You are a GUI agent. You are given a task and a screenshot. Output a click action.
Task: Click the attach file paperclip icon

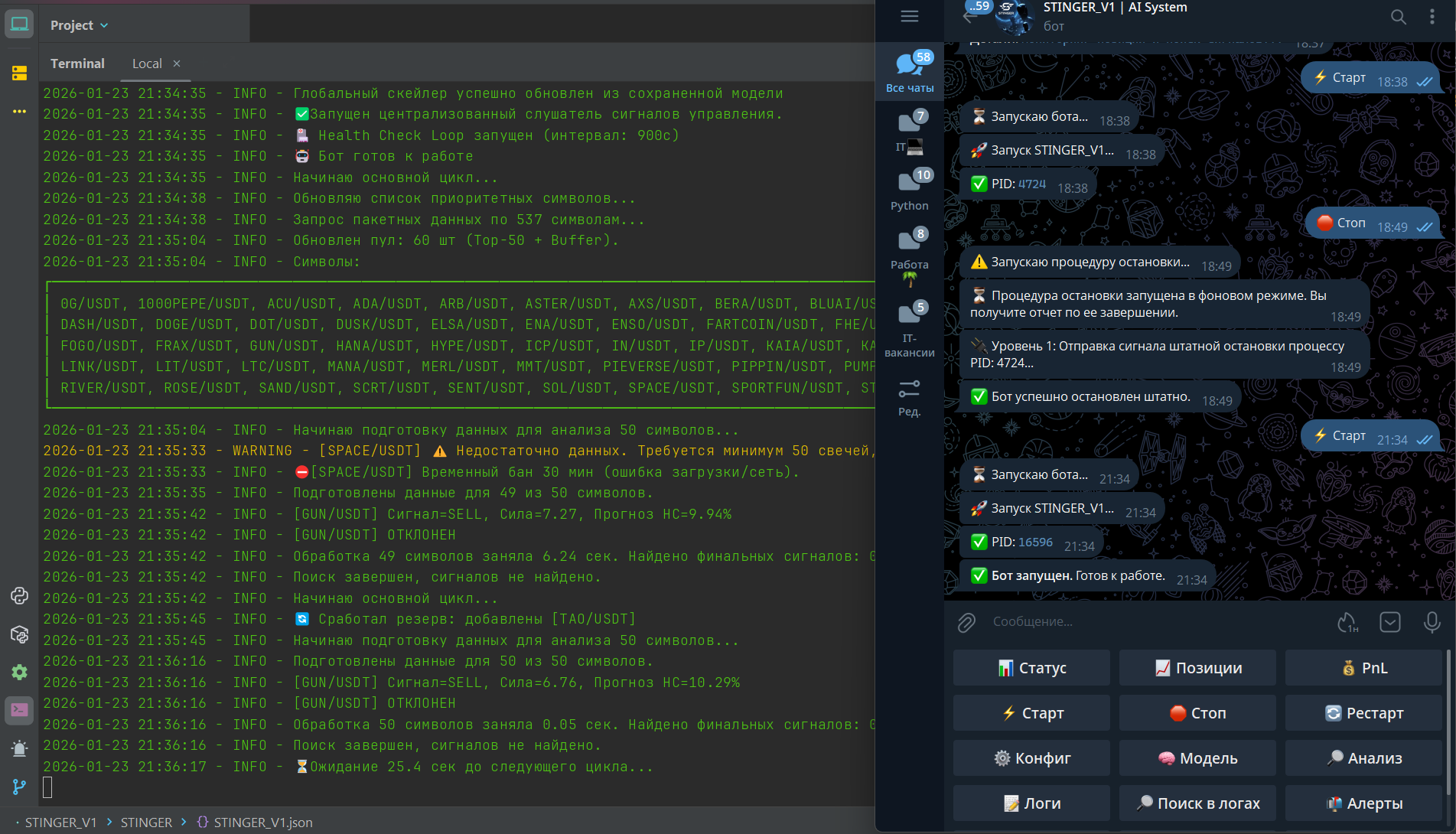click(966, 622)
